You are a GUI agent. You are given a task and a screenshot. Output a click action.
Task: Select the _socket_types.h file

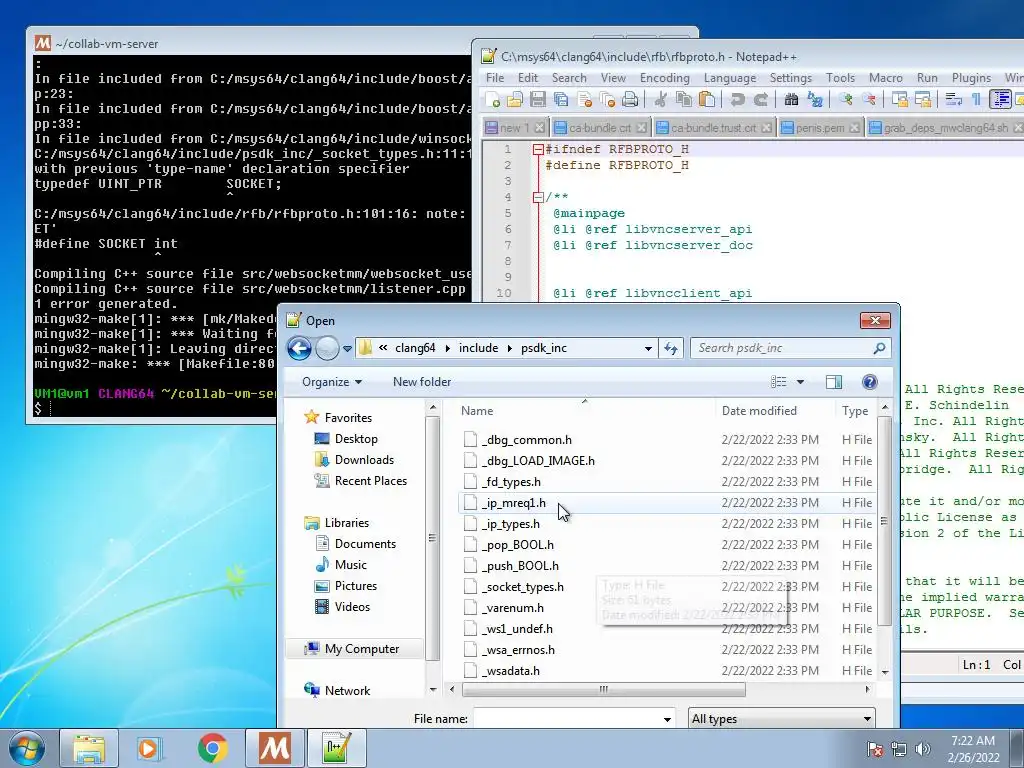click(x=522, y=587)
